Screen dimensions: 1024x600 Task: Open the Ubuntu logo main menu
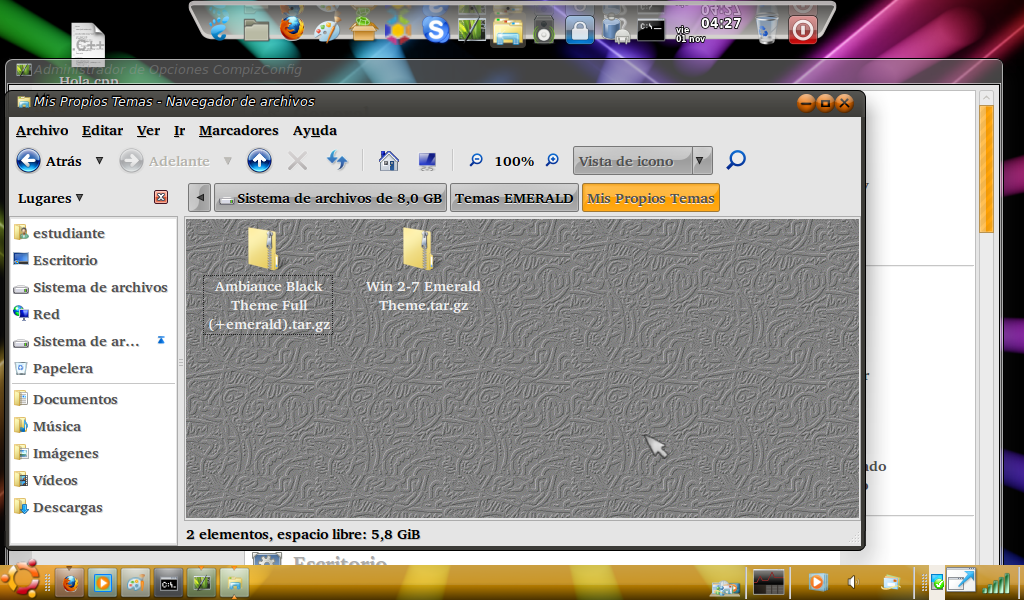[x=21, y=578]
